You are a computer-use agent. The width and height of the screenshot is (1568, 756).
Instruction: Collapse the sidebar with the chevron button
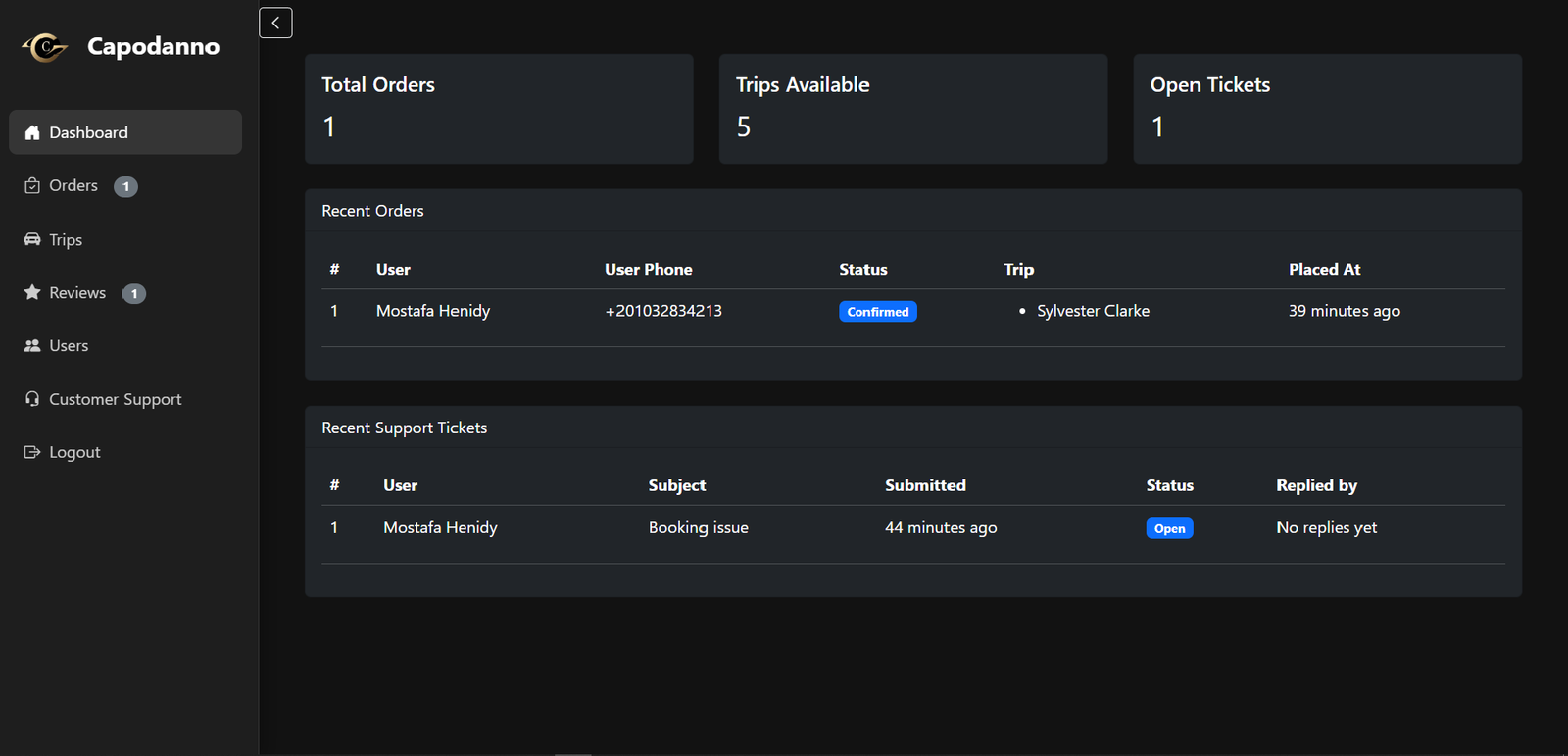tap(275, 23)
